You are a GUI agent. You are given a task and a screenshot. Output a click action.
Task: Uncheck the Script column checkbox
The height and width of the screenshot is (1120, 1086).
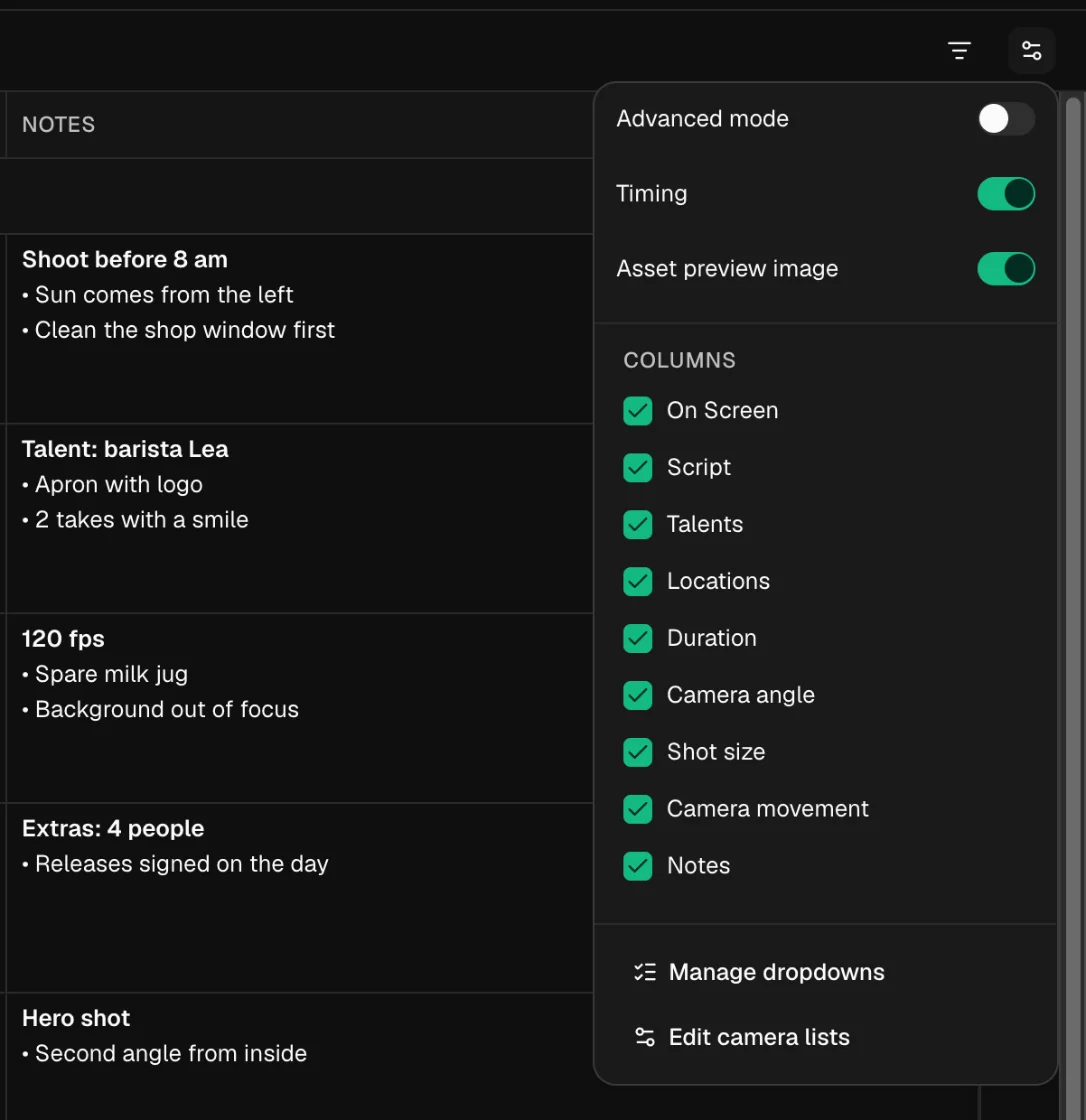coord(637,468)
